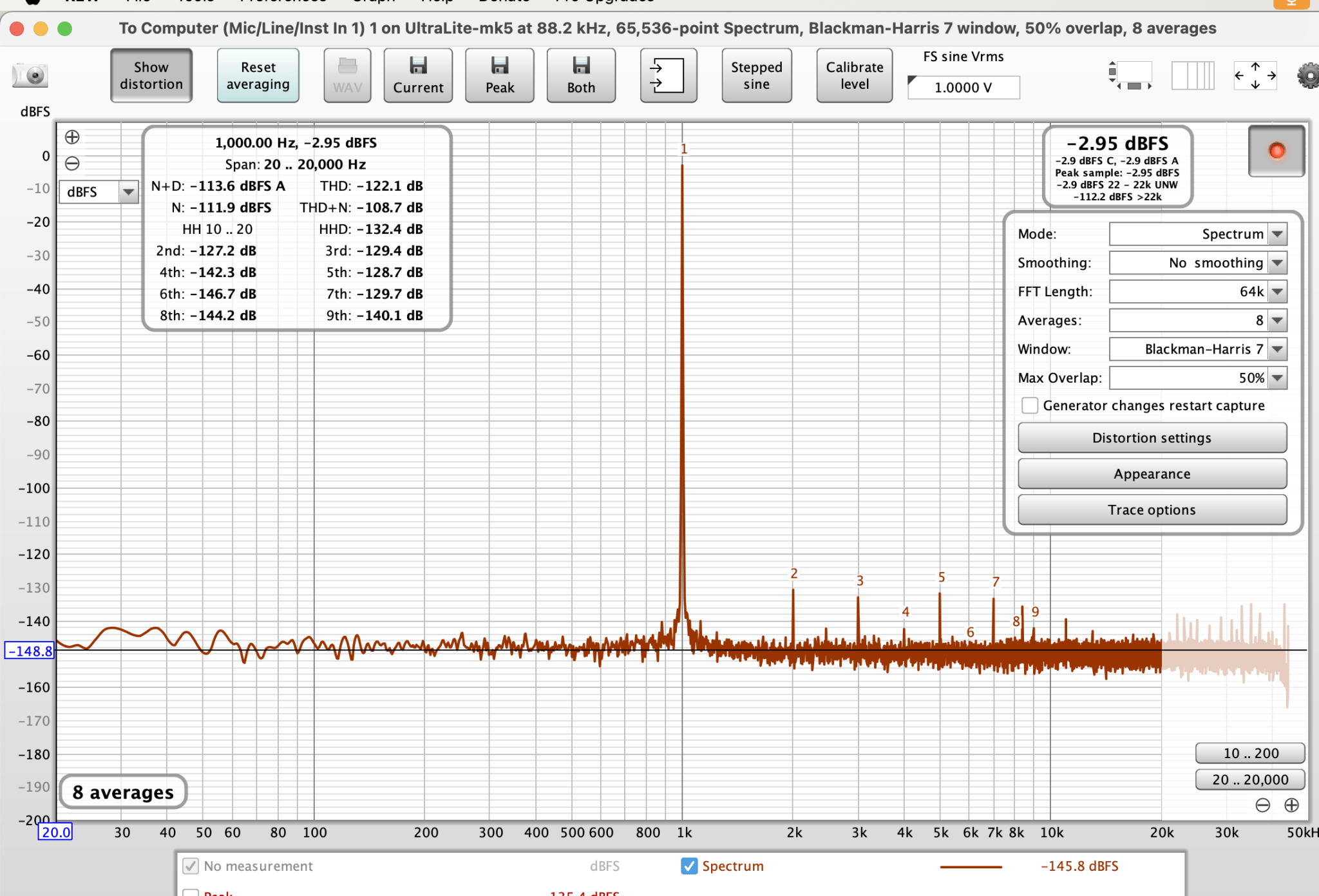1319x896 pixels.
Task: Click the Span: 20 .. 20,000 Hz text
Action: coord(296,164)
